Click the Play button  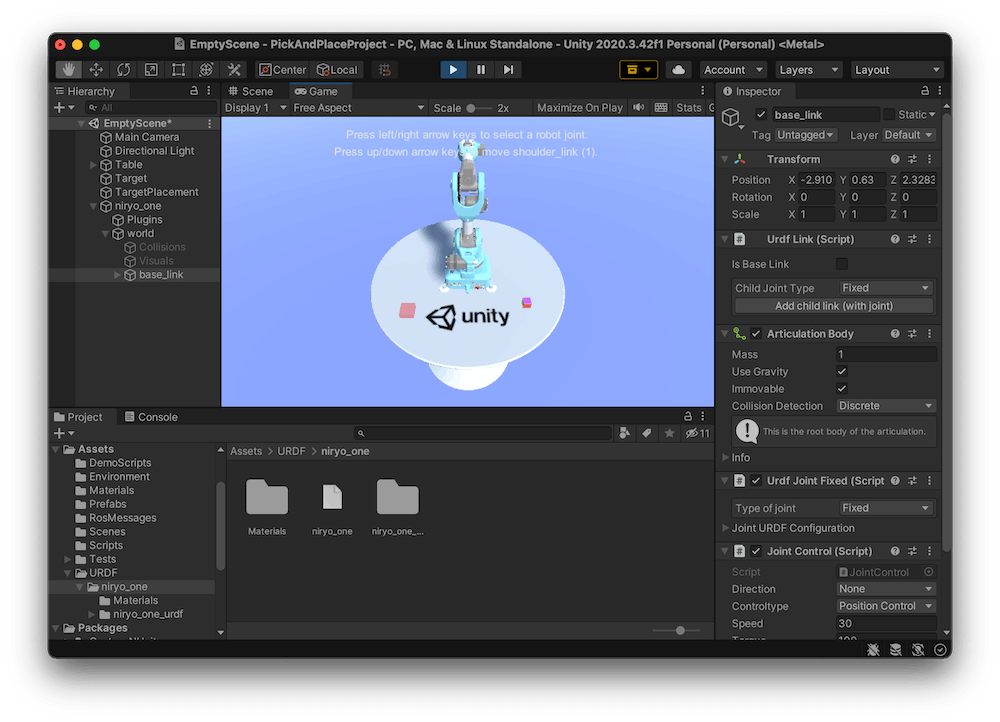(x=453, y=70)
